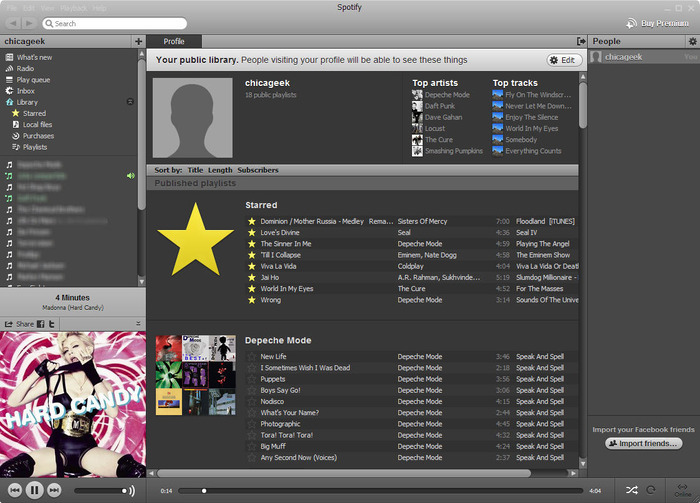Star the track New Life
The image size is (700, 503).
click(252, 356)
